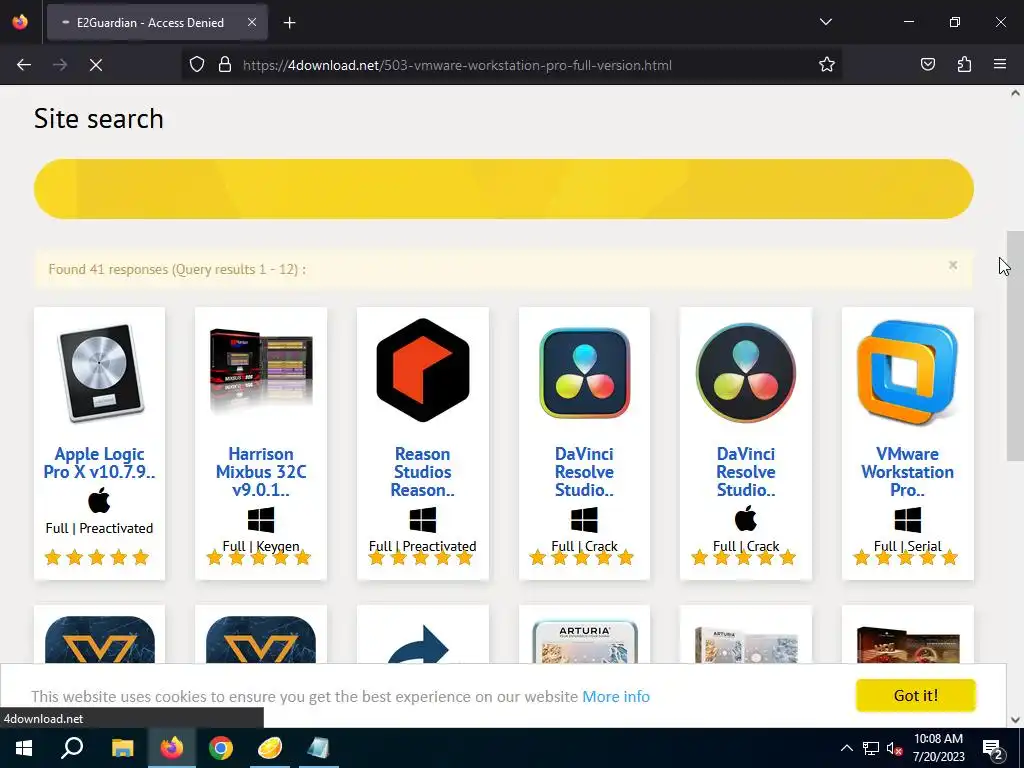View site security lock information

(225, 65)
